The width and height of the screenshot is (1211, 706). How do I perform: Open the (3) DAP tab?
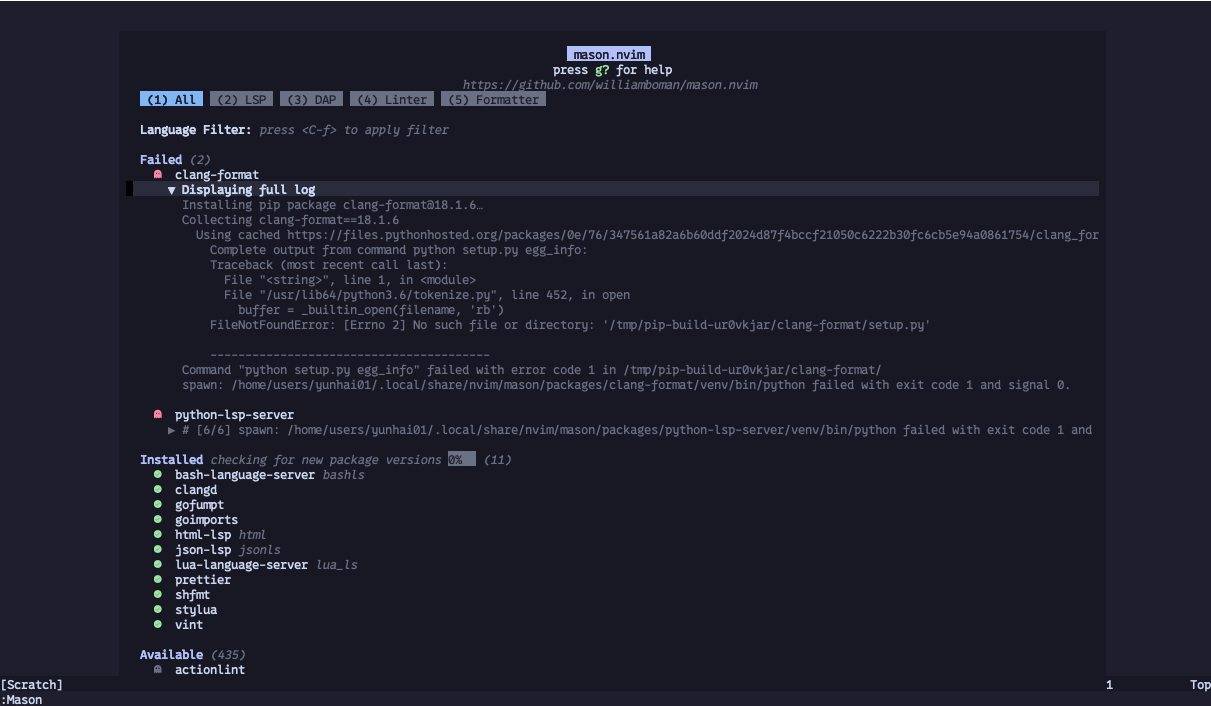coord(312,99)
